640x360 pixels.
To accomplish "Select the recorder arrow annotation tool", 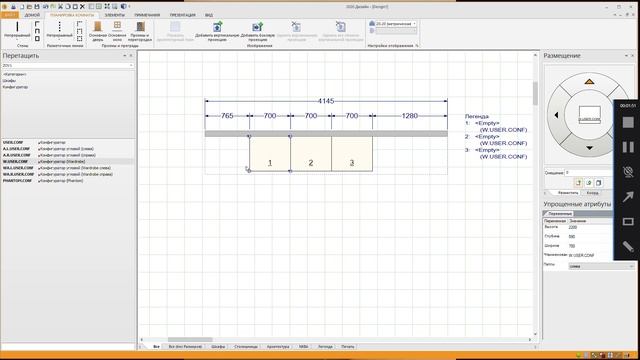I will pos(628,197).
